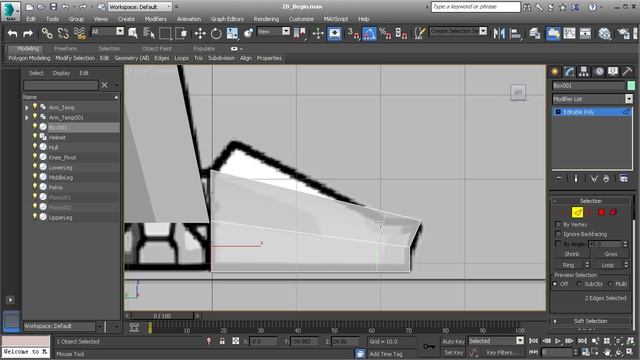Open the Modifier List dropdown
Screen dimensions: 640x360
tap(593, 99)
